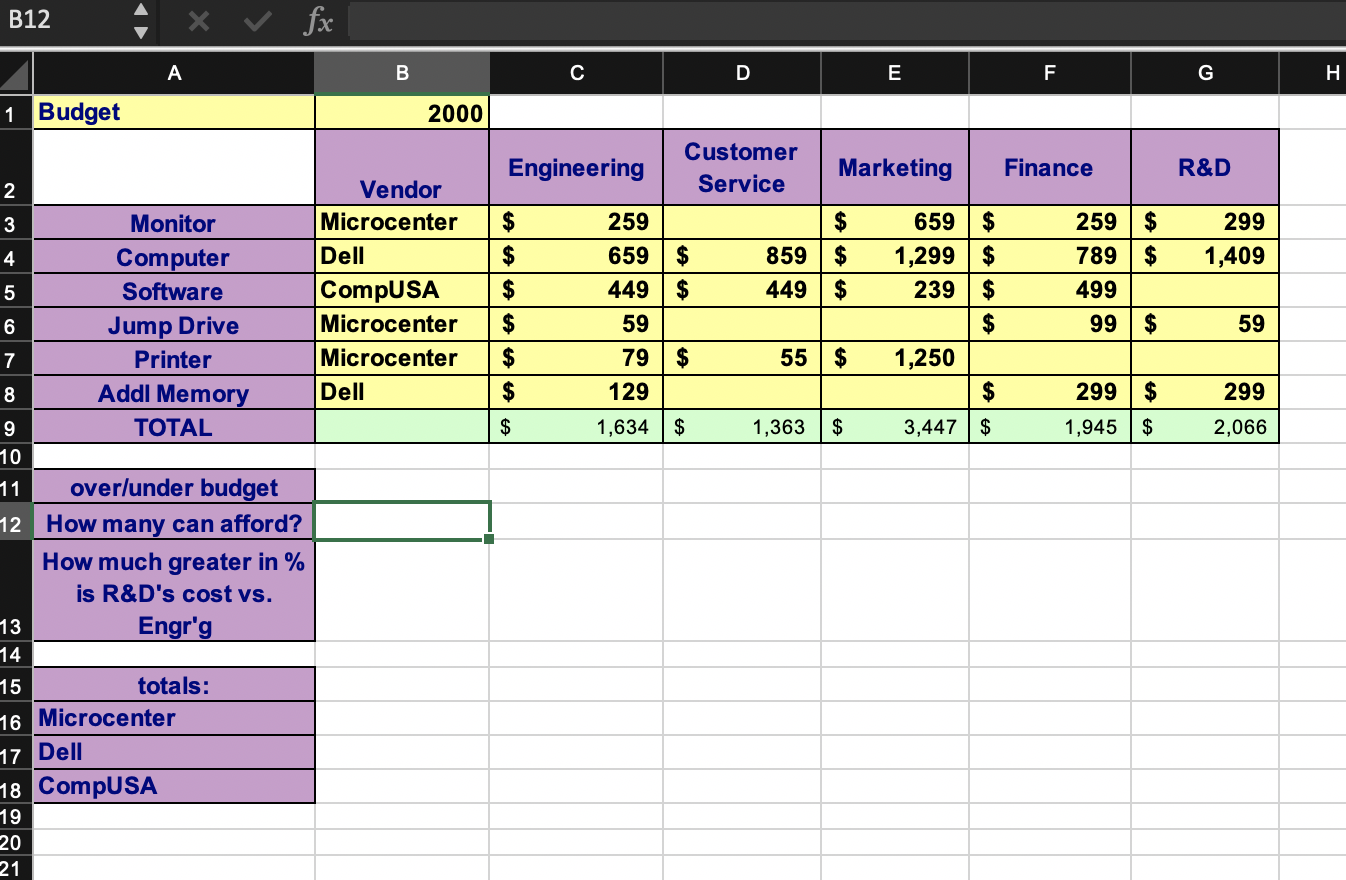This screenshot has width=1346, height=880.
Task: Click the Microcenter totals label cell
Action: coord(174,717)
